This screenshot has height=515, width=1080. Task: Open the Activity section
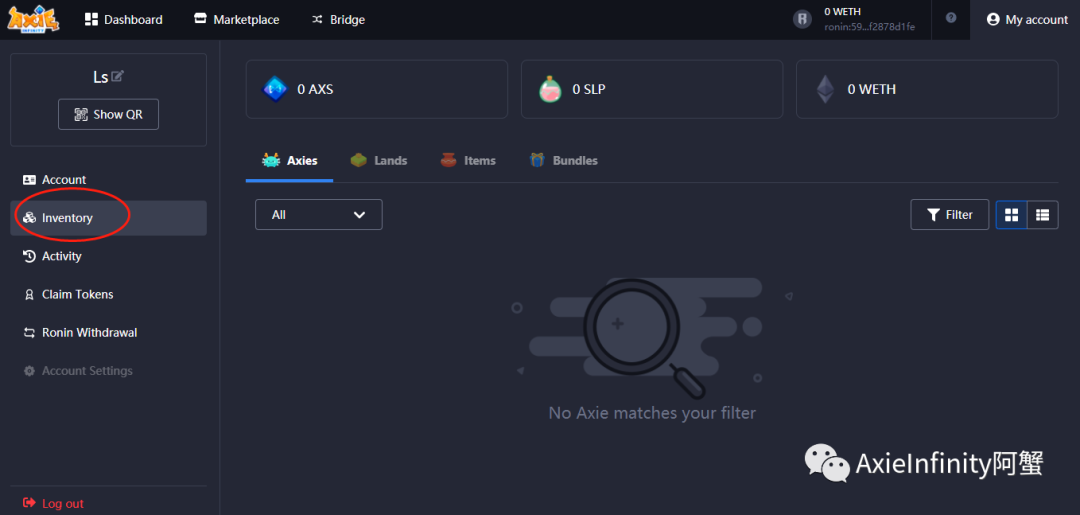tap(108, 256)
